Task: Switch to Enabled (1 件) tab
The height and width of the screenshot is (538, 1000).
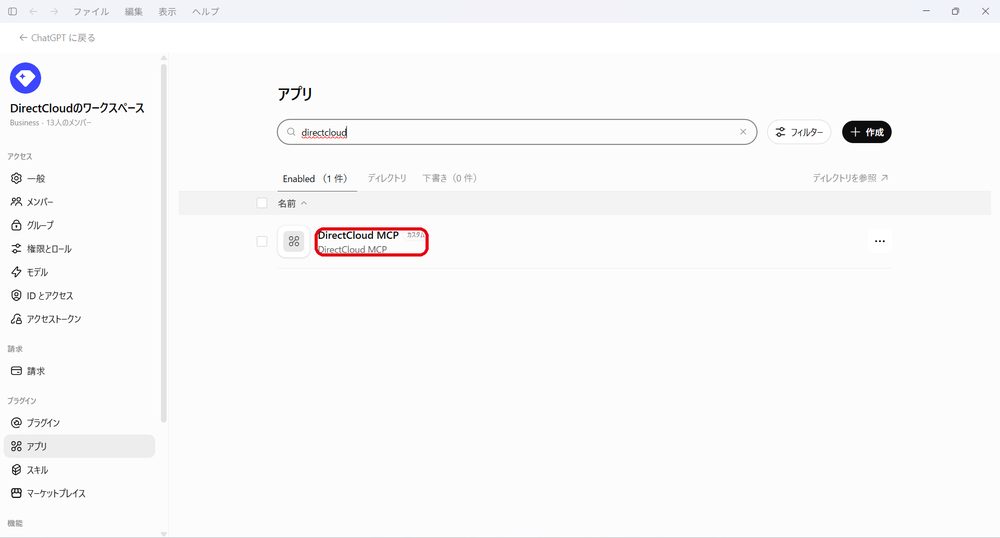Action: click(315, 178)
